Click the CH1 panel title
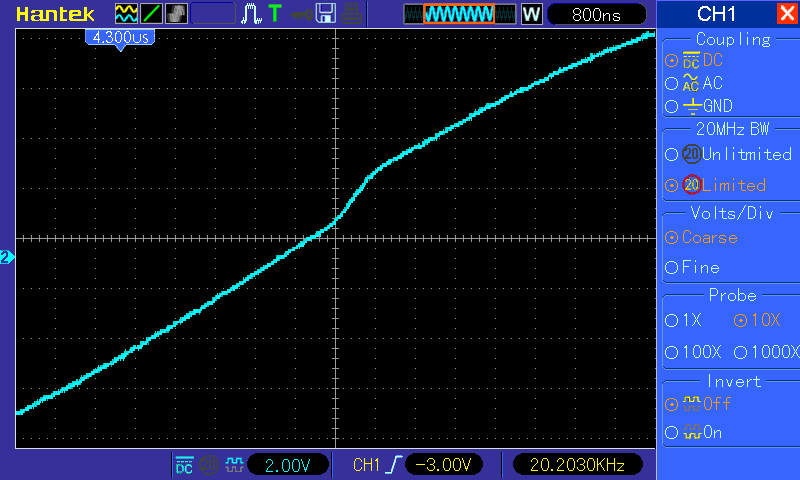Viewport: 800px width, 480px height. [716, 14]
